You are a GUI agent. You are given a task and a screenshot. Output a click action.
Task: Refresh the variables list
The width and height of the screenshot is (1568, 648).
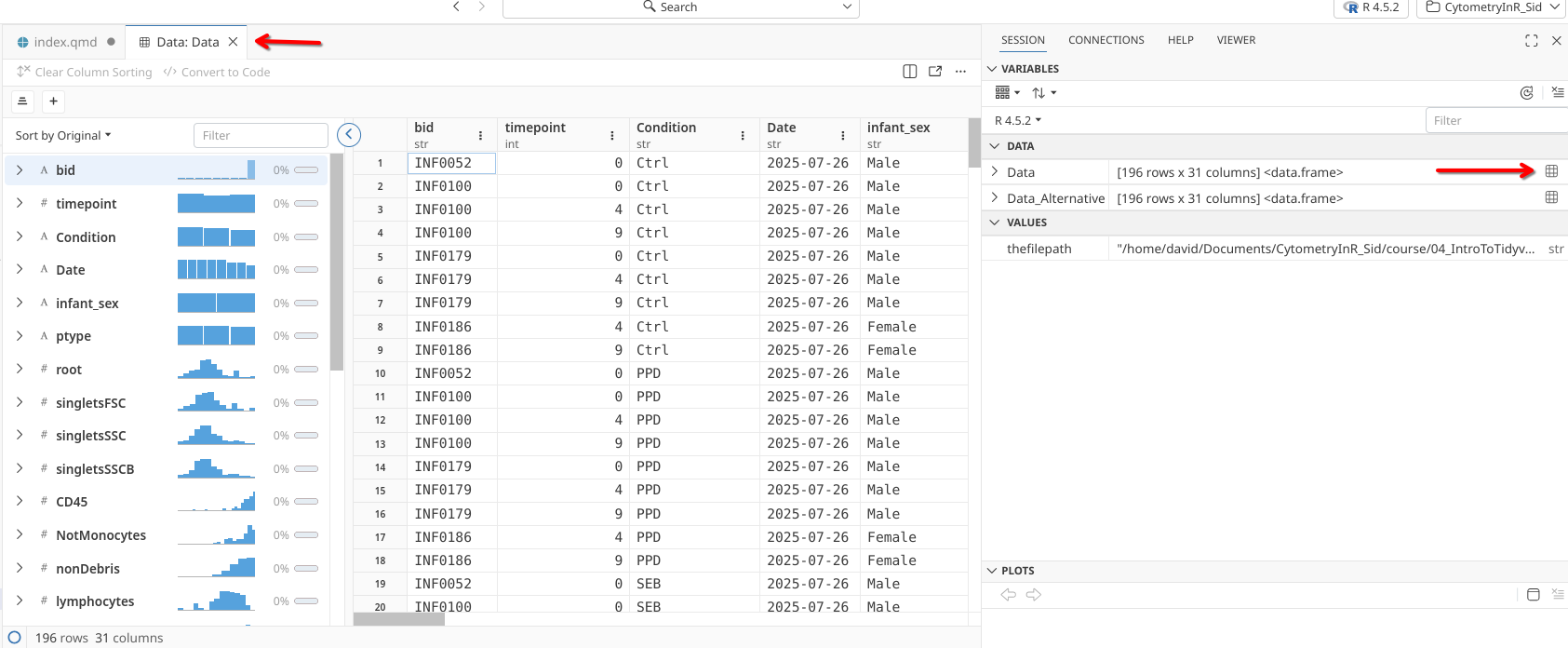pos(1526,93)
